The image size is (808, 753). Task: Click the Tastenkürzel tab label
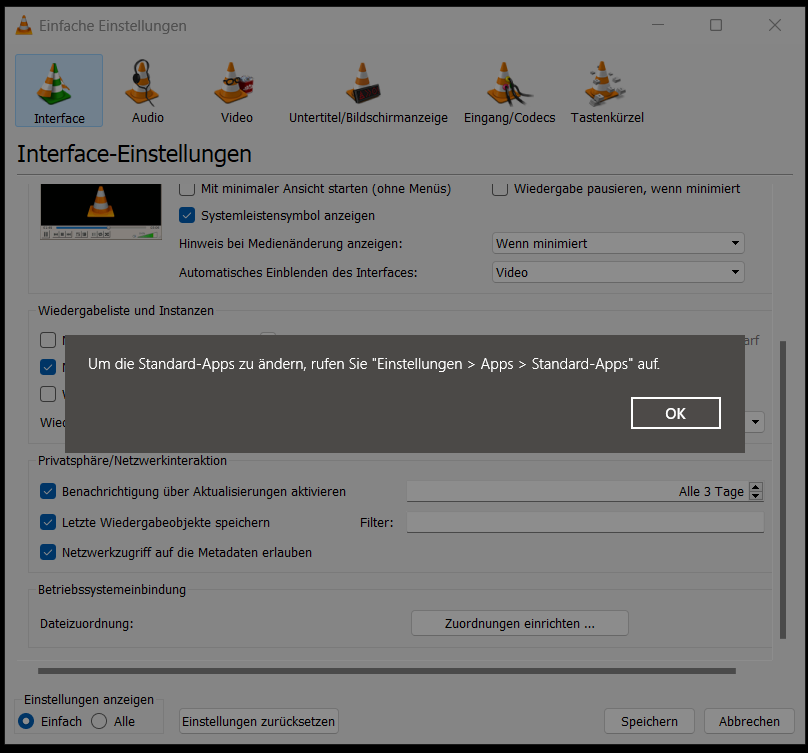coord(607,118)
